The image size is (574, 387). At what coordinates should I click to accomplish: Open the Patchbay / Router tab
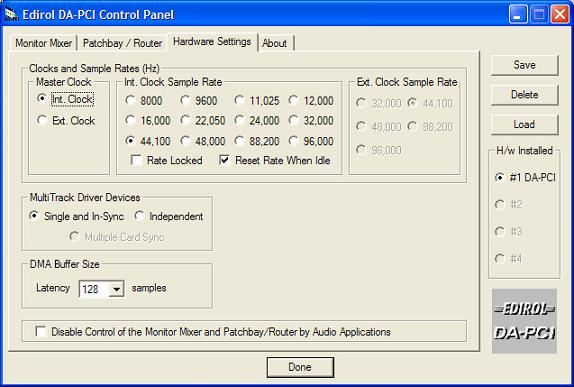(x=122, y=43)
